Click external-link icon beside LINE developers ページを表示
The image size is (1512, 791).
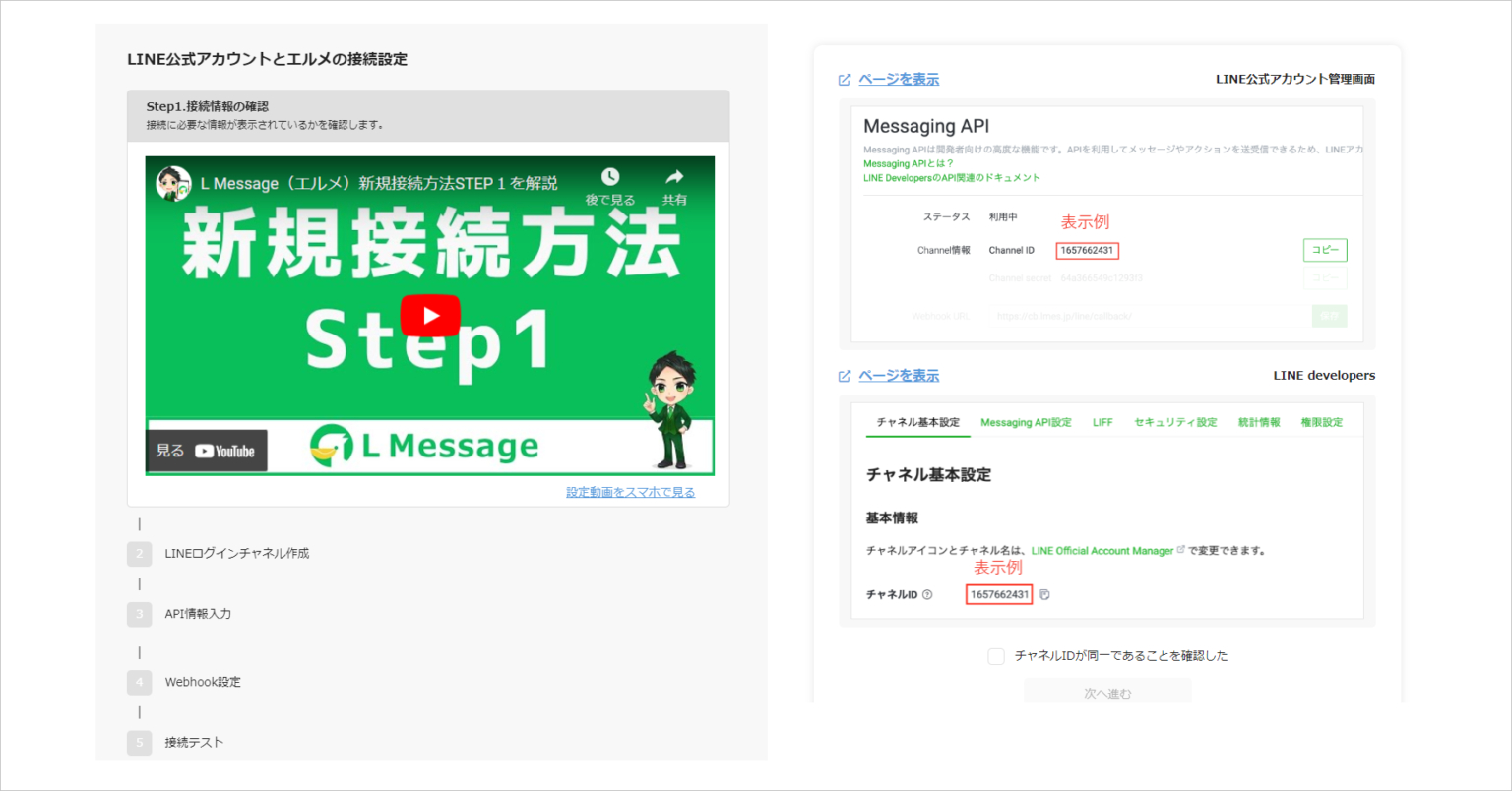pos(844,376)
